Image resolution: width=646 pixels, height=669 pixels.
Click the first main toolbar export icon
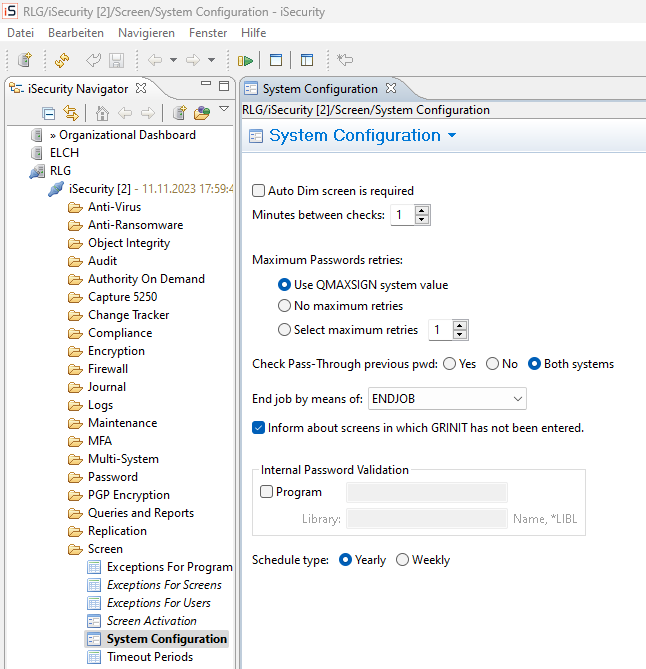(x=25, y=60)
